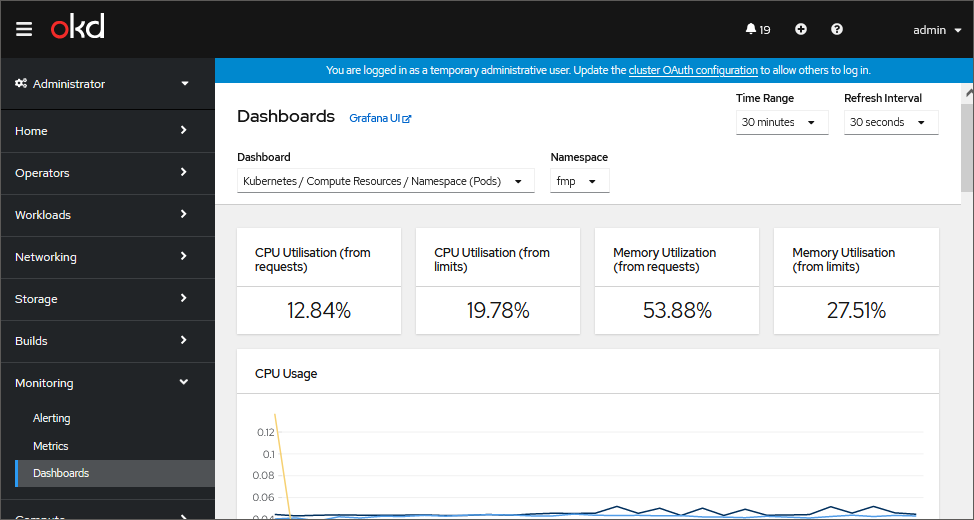Go to the Alerting page
Screen dimensions: 974x520
pyautogui.click(x=52, y=418)
